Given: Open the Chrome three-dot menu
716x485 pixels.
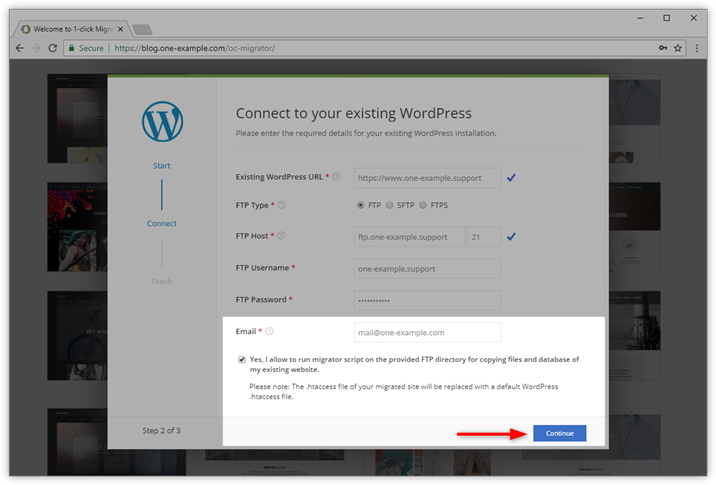Looking at the screenshot, I should pyautogui.click(x=697, y=48).
